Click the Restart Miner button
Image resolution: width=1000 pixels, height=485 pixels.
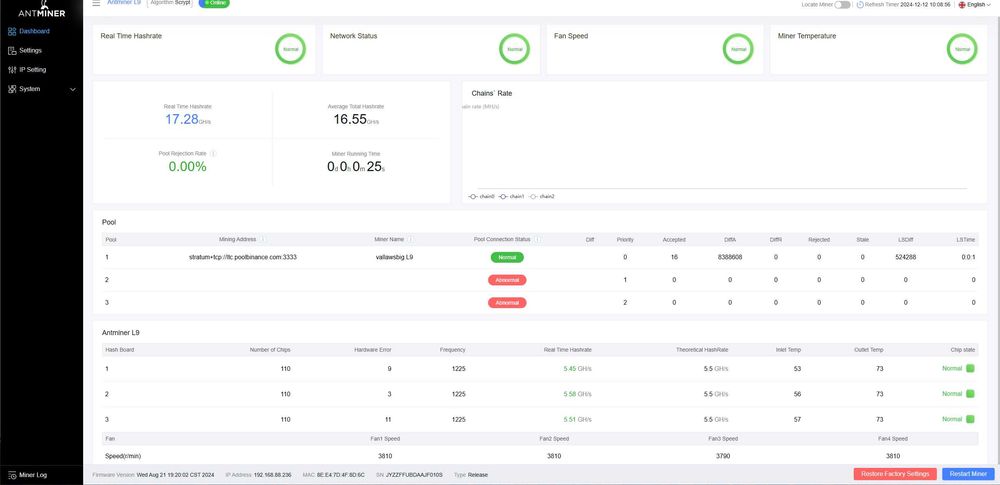pos(968,474)
